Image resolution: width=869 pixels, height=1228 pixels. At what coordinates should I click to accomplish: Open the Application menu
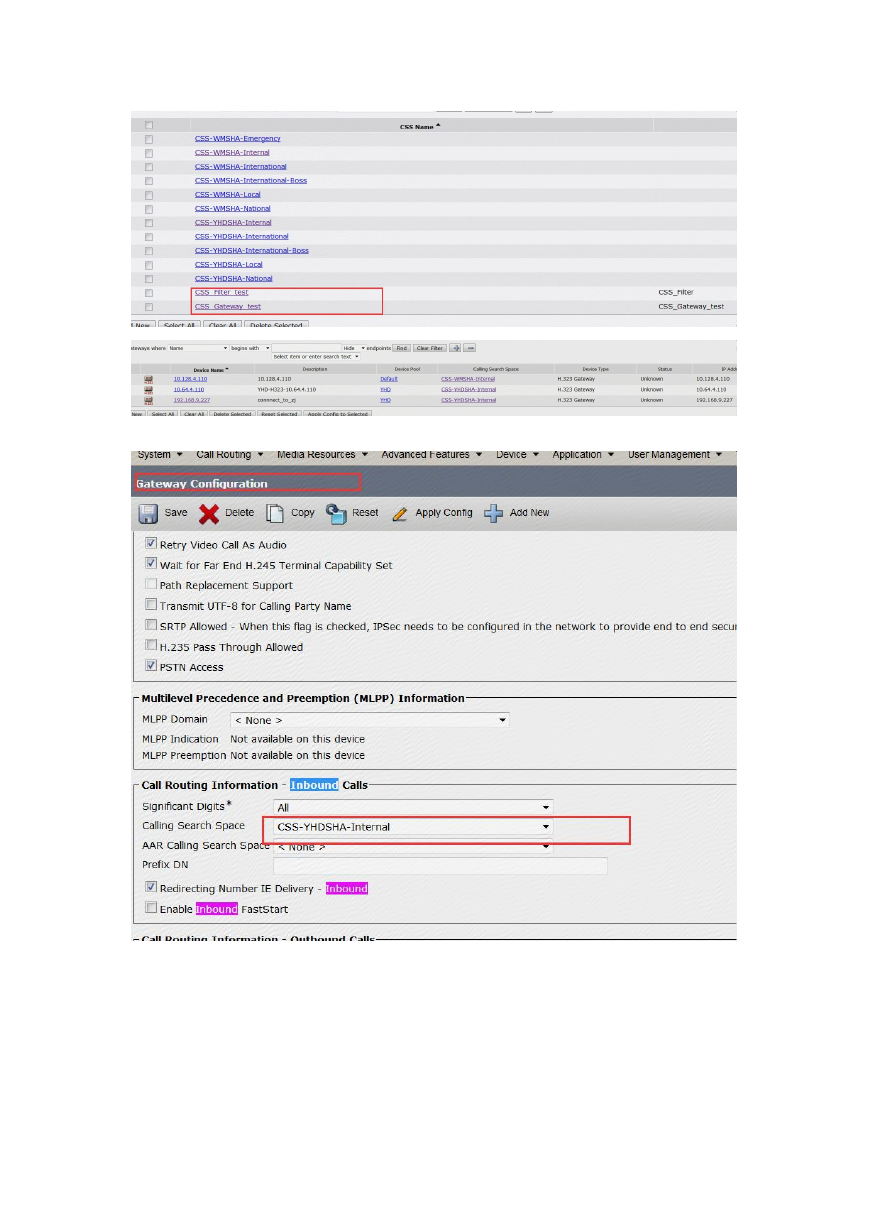[x=583, y=454]
